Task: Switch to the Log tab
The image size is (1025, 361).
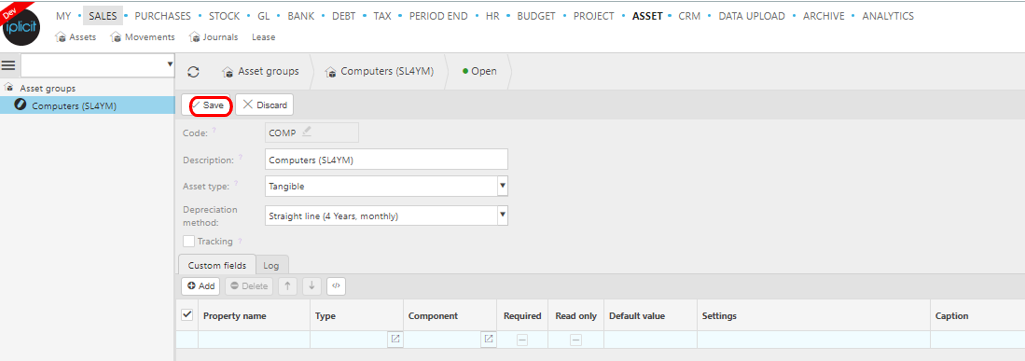Action: [x=271, y=266]
